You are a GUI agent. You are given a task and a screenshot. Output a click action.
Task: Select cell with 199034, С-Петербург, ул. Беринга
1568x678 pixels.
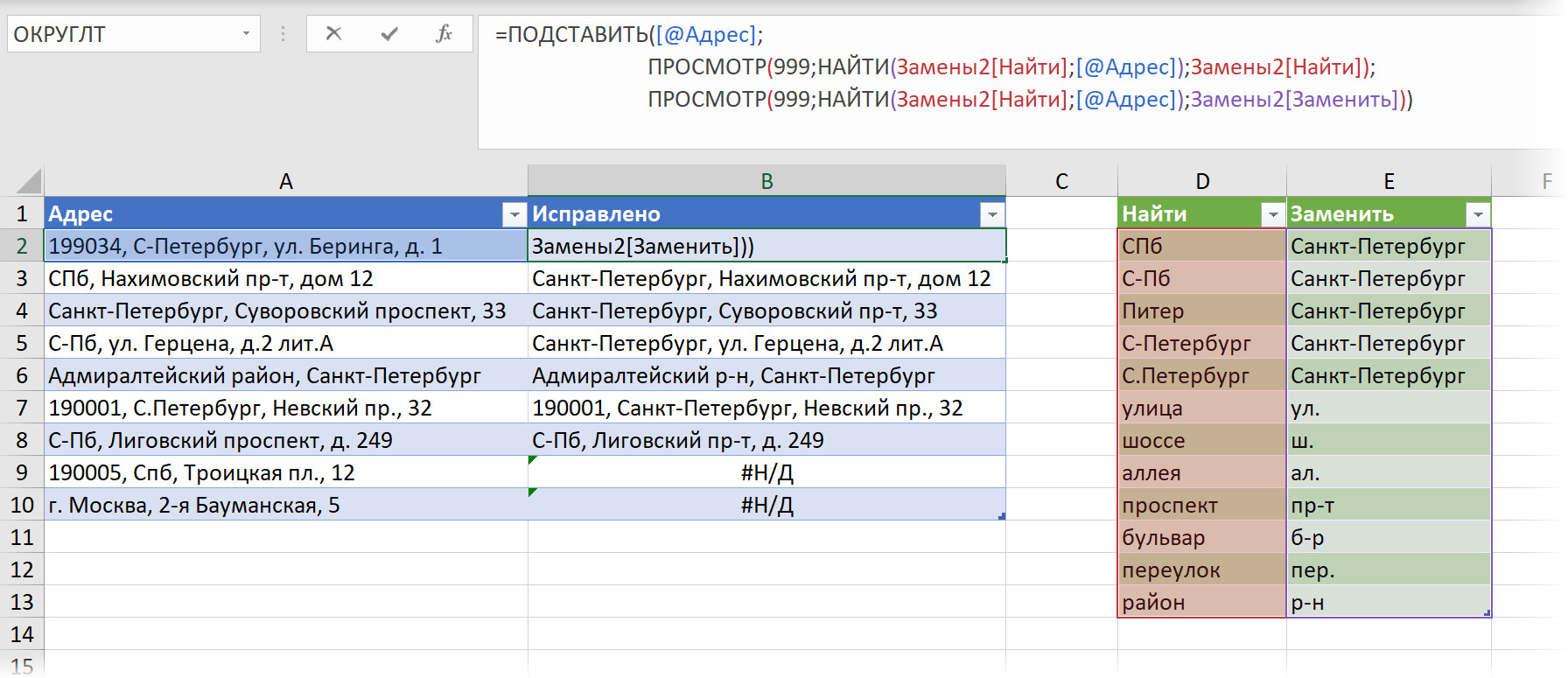pyautogui.click(x=286, y=246)
